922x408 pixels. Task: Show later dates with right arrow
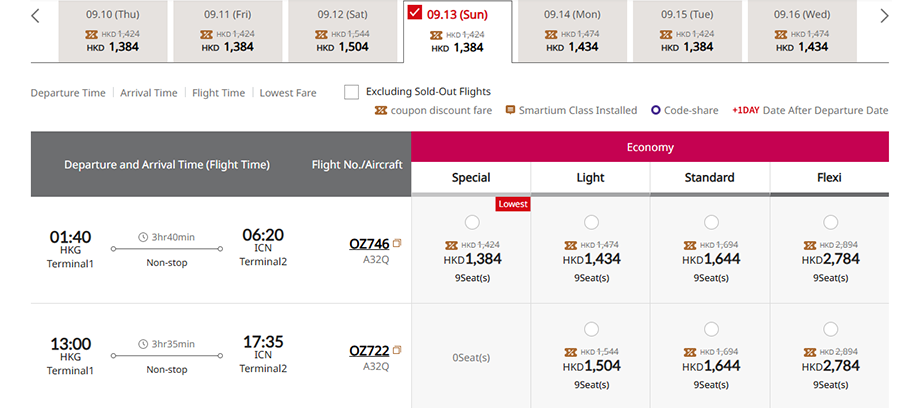pos(884,16)
